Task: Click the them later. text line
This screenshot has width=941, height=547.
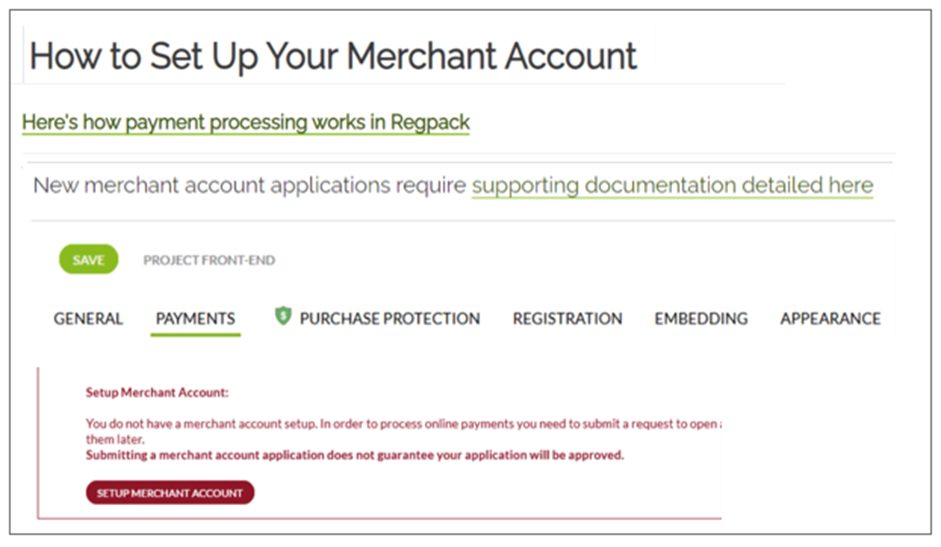Action: tap(115, 439)
